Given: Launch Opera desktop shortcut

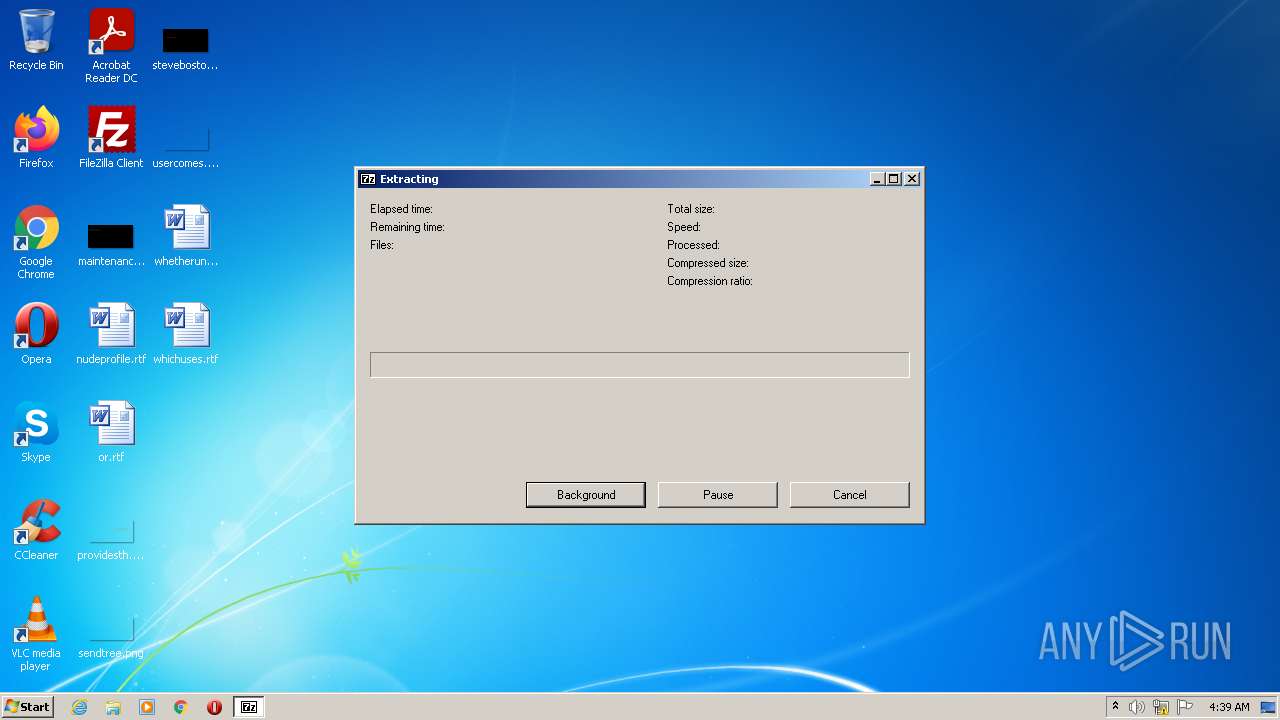Looking at the screenshot, I should click(36, 334).
